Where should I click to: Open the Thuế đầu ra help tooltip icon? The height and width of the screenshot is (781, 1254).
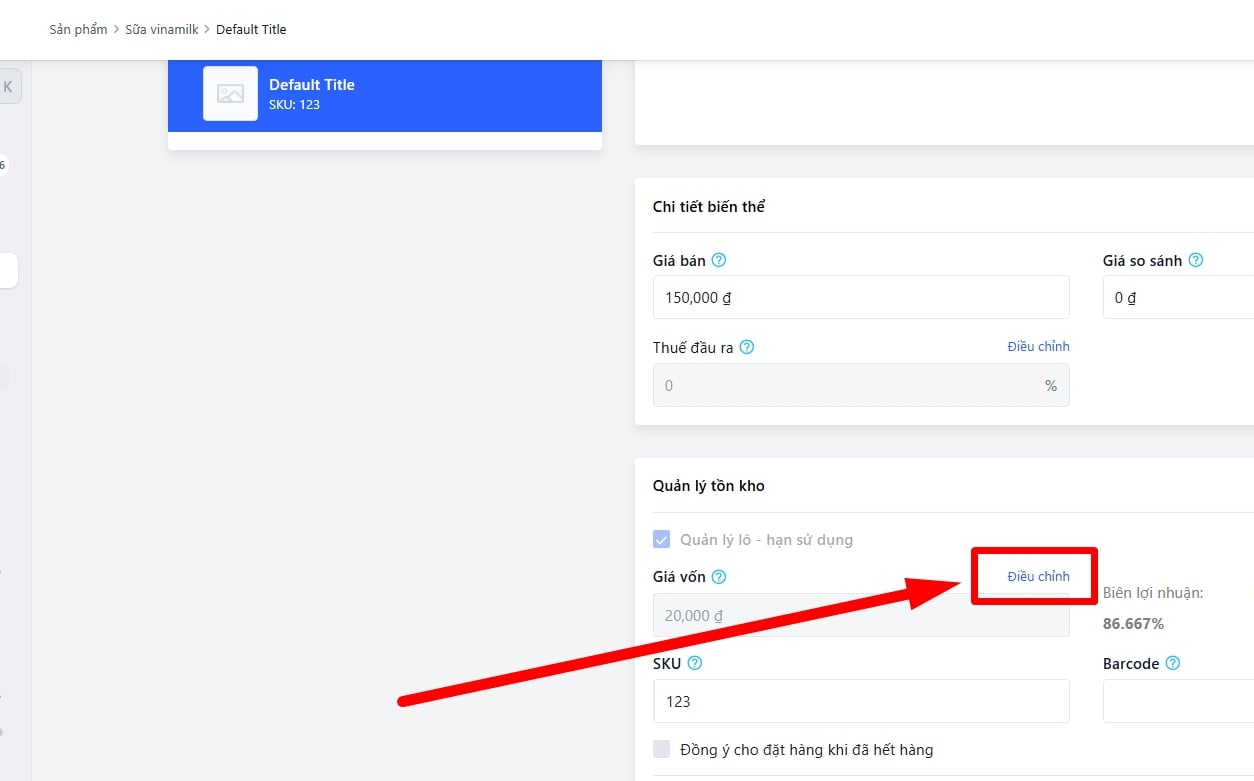coord(746,348)
